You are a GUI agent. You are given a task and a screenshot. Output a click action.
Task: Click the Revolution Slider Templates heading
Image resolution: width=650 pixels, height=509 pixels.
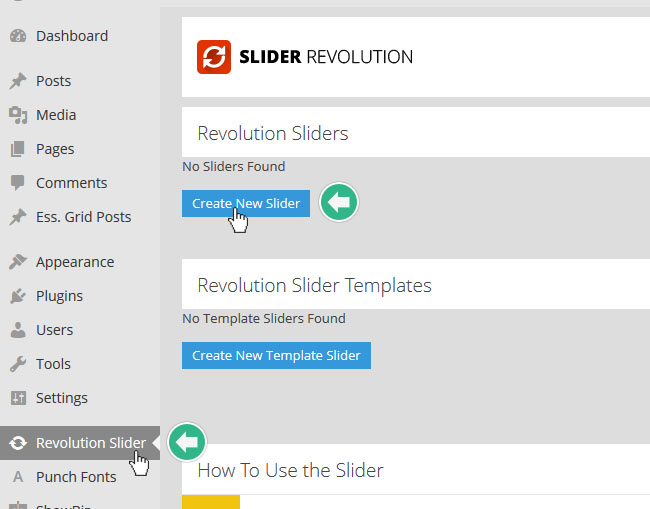point(314,285)
